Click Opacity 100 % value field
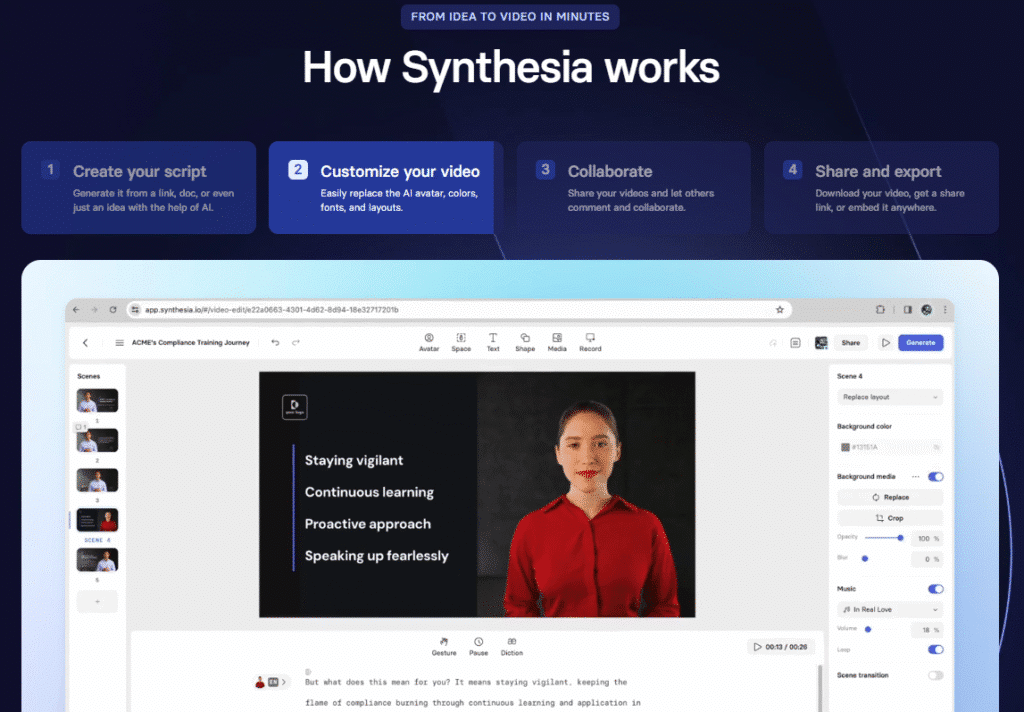This screenshot has height=712, width=1024. 927,539
